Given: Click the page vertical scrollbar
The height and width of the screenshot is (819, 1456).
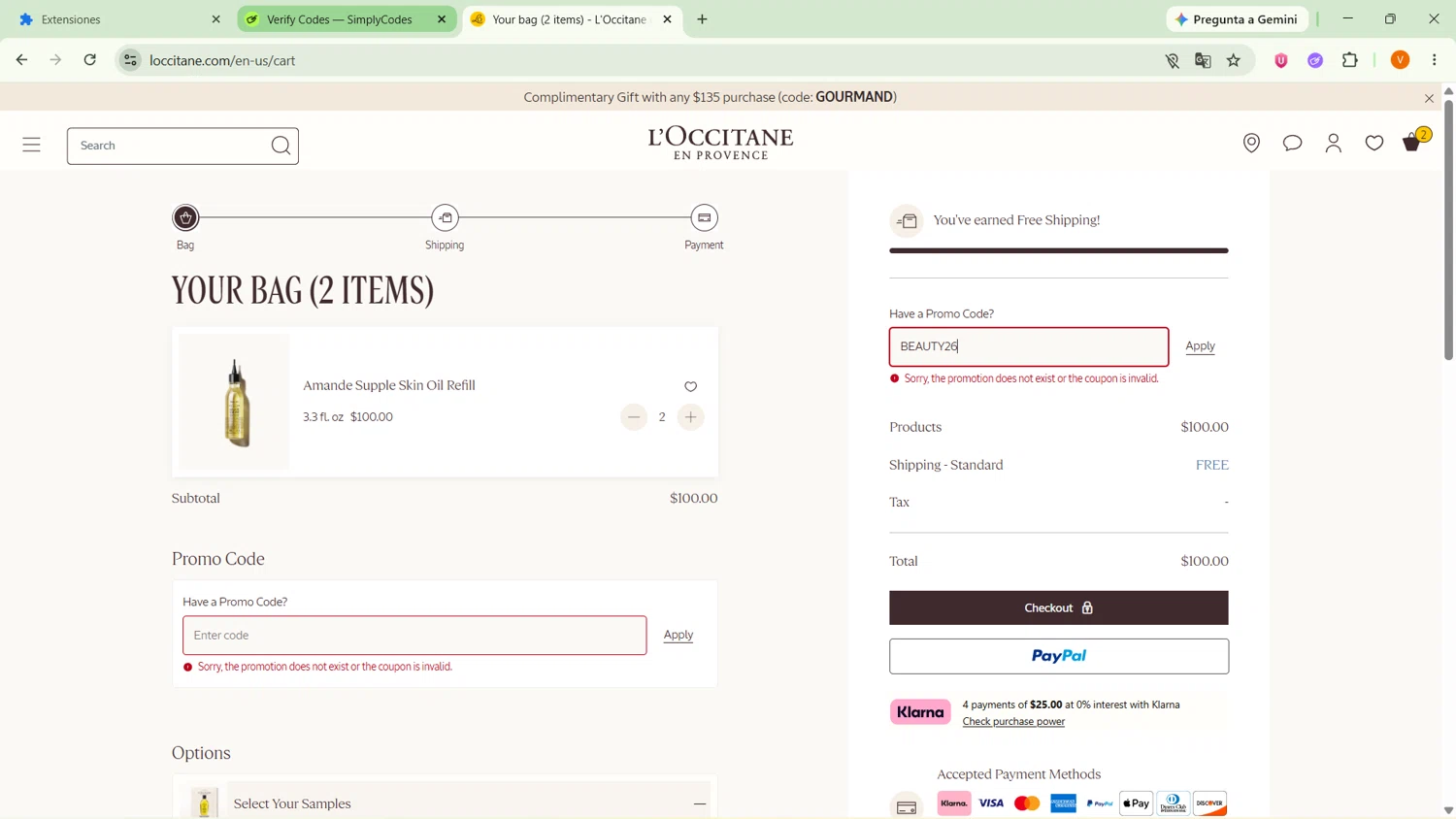Looking at the screenshot, I should click(1448, 231).
